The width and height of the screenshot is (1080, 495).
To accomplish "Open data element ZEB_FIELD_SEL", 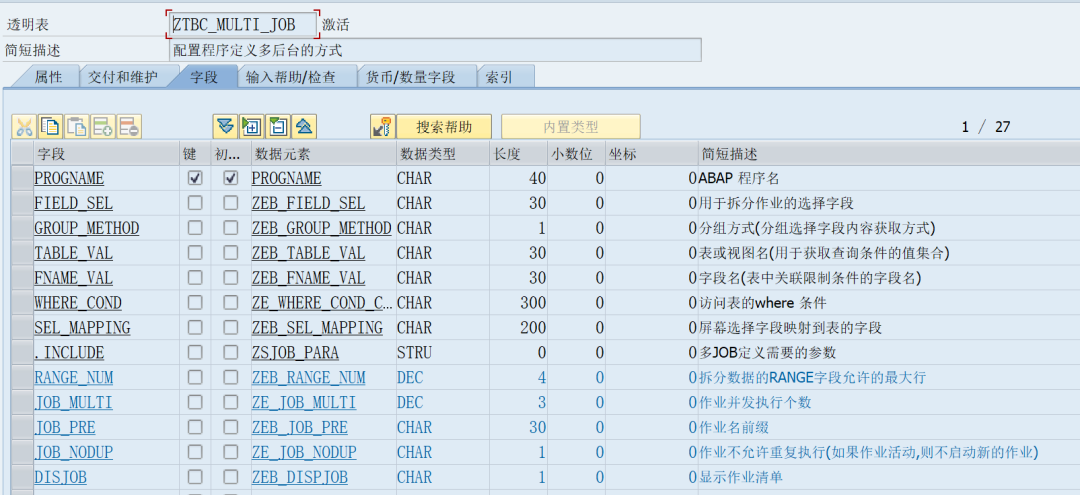I will pyautogui.click(x=308, y=203).
